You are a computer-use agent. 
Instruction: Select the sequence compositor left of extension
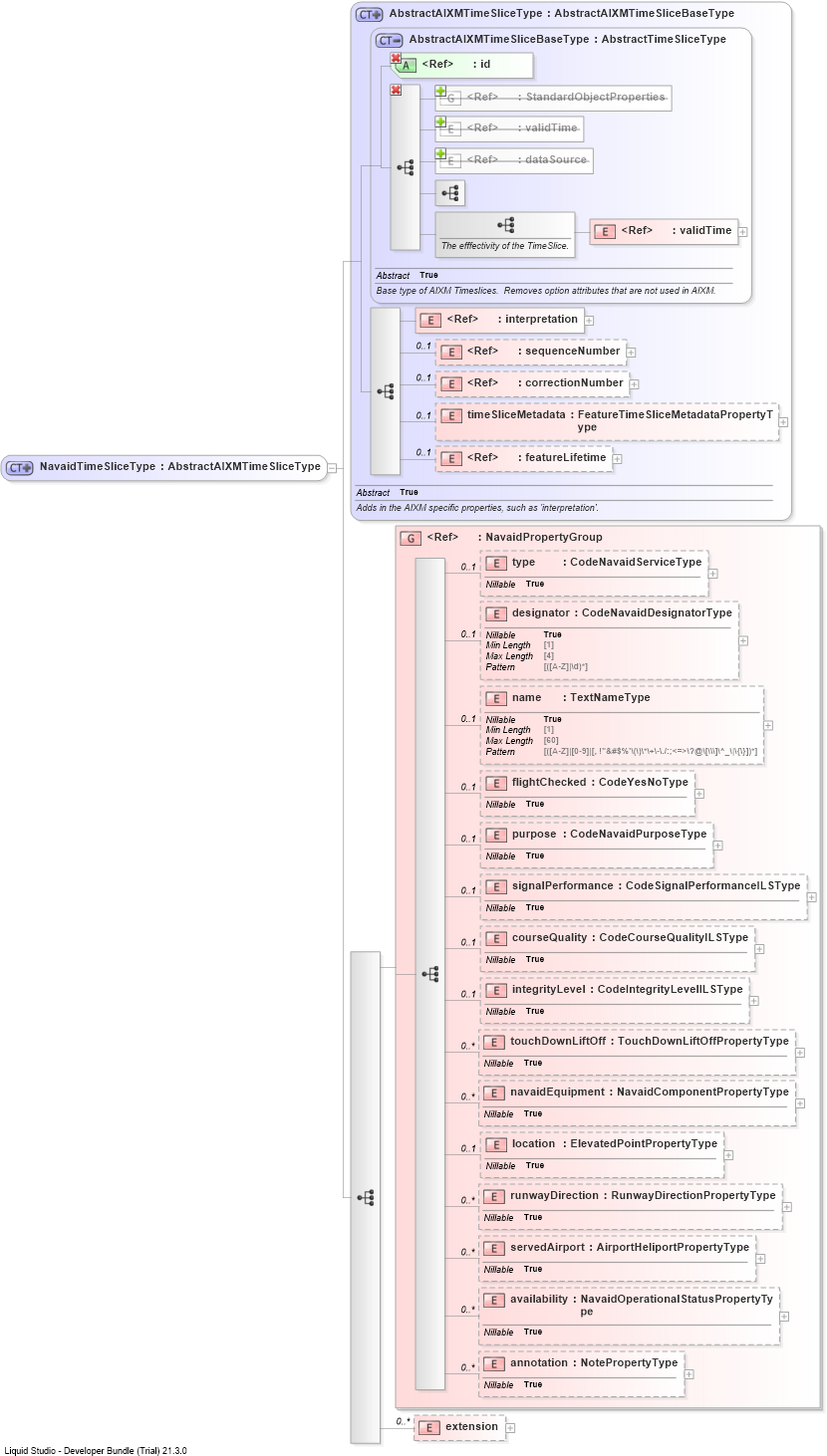pyautogui.click(x=366, y=1197)
